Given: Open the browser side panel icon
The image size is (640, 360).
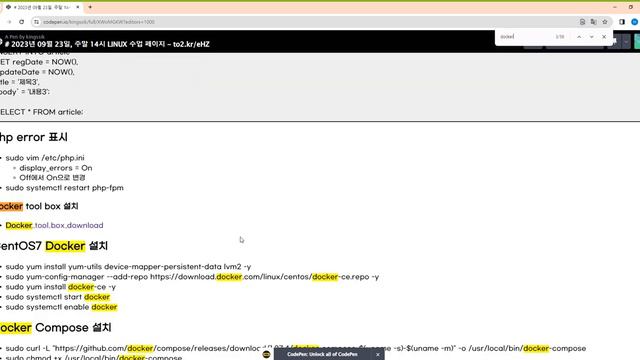Looking at the screenshot, I should (x=622, y=22).
